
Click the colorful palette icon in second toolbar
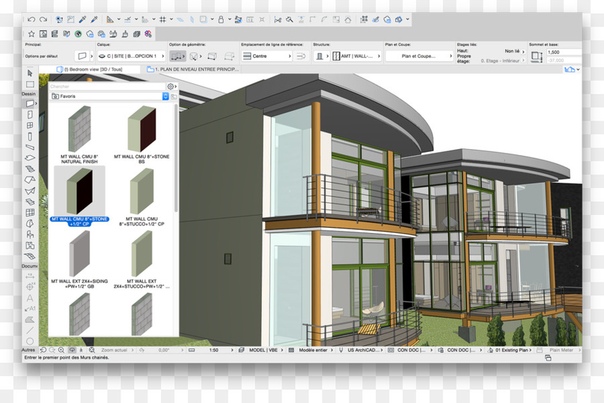148,34
